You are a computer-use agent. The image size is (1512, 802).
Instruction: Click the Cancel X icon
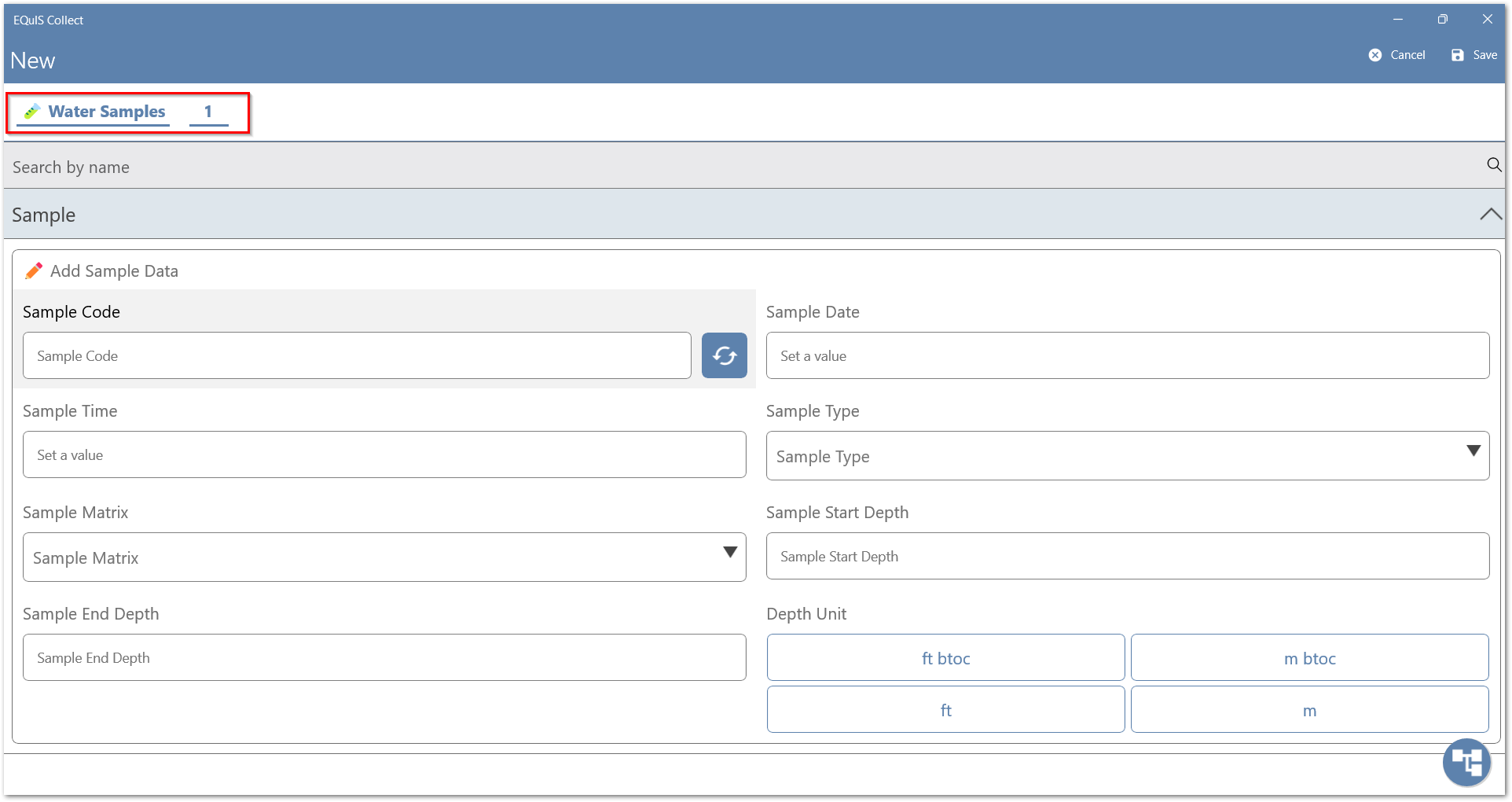tap(1374, 55)
